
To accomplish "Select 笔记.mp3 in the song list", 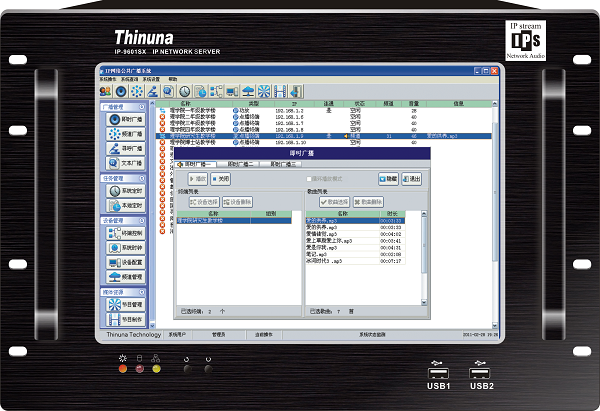I will [x=316, y=254].
